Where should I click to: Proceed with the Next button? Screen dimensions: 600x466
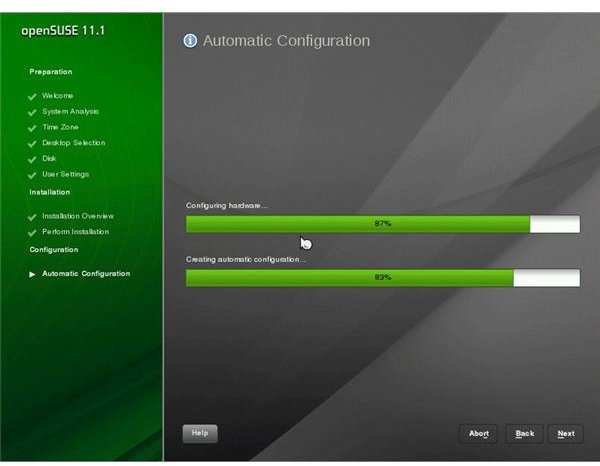(566, 433)
